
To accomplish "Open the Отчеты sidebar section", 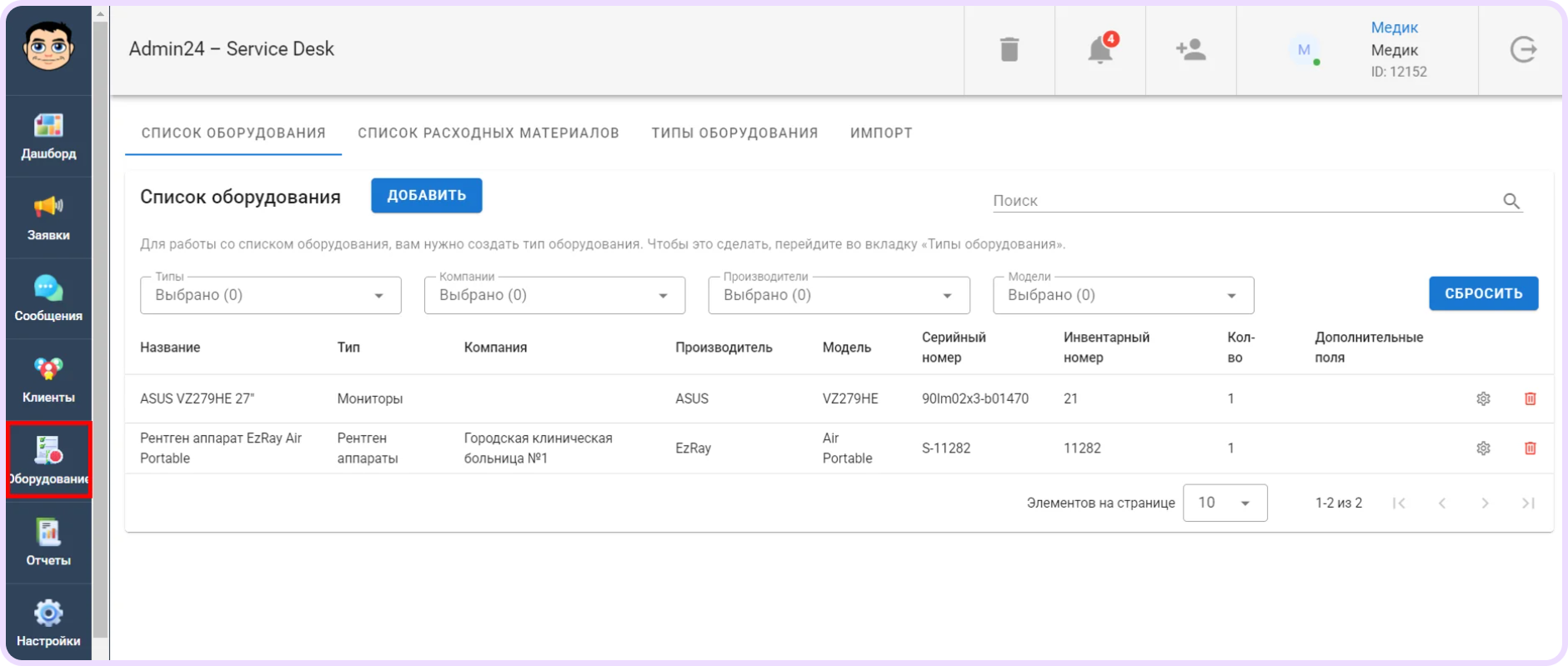I will tap(48, 543).
